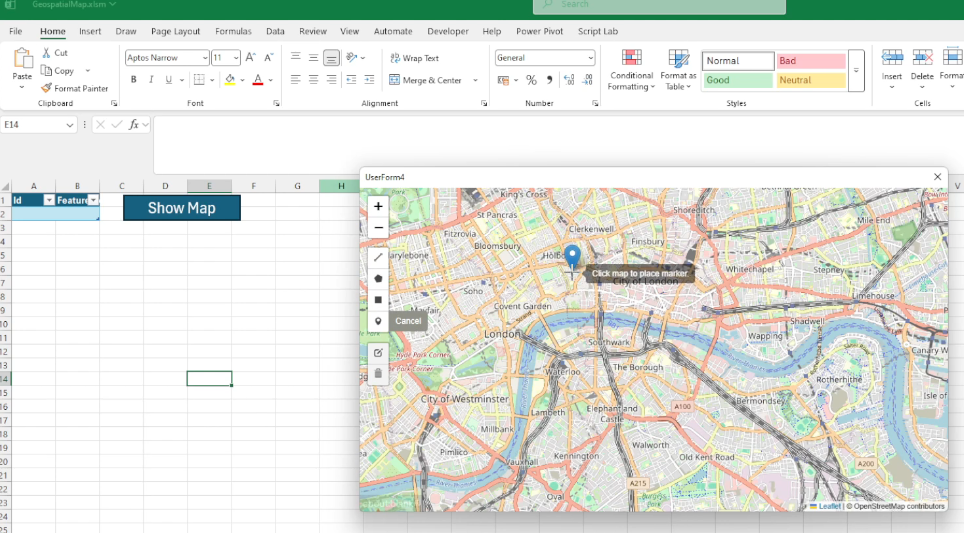Apply the Bad cell style

(x=811, y=60)
